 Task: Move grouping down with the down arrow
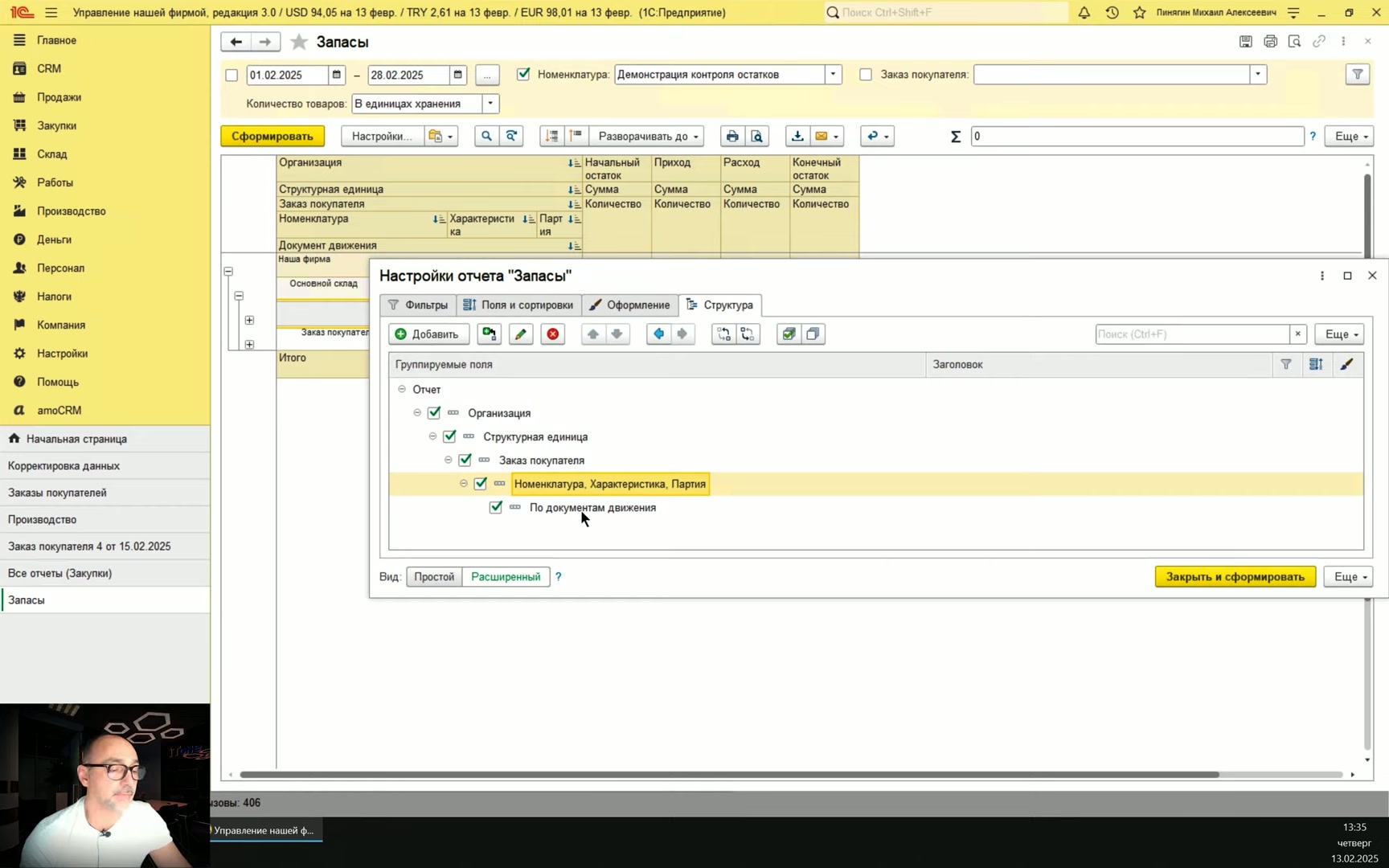(x=617, y=334)
